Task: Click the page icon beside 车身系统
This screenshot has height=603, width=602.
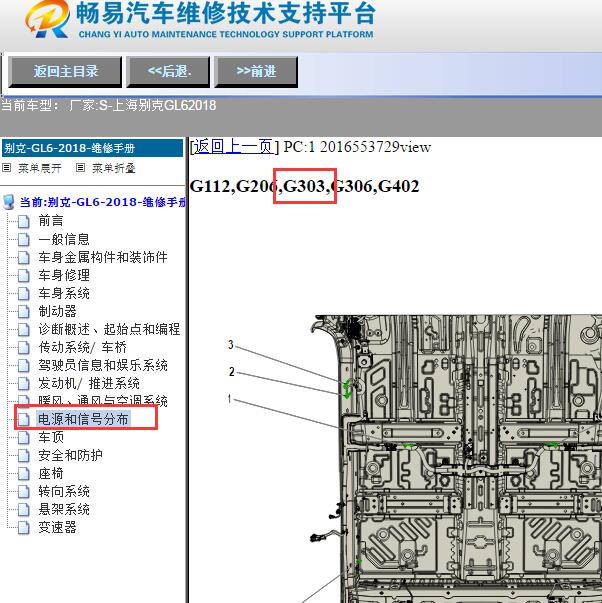Action: (24, 294)
